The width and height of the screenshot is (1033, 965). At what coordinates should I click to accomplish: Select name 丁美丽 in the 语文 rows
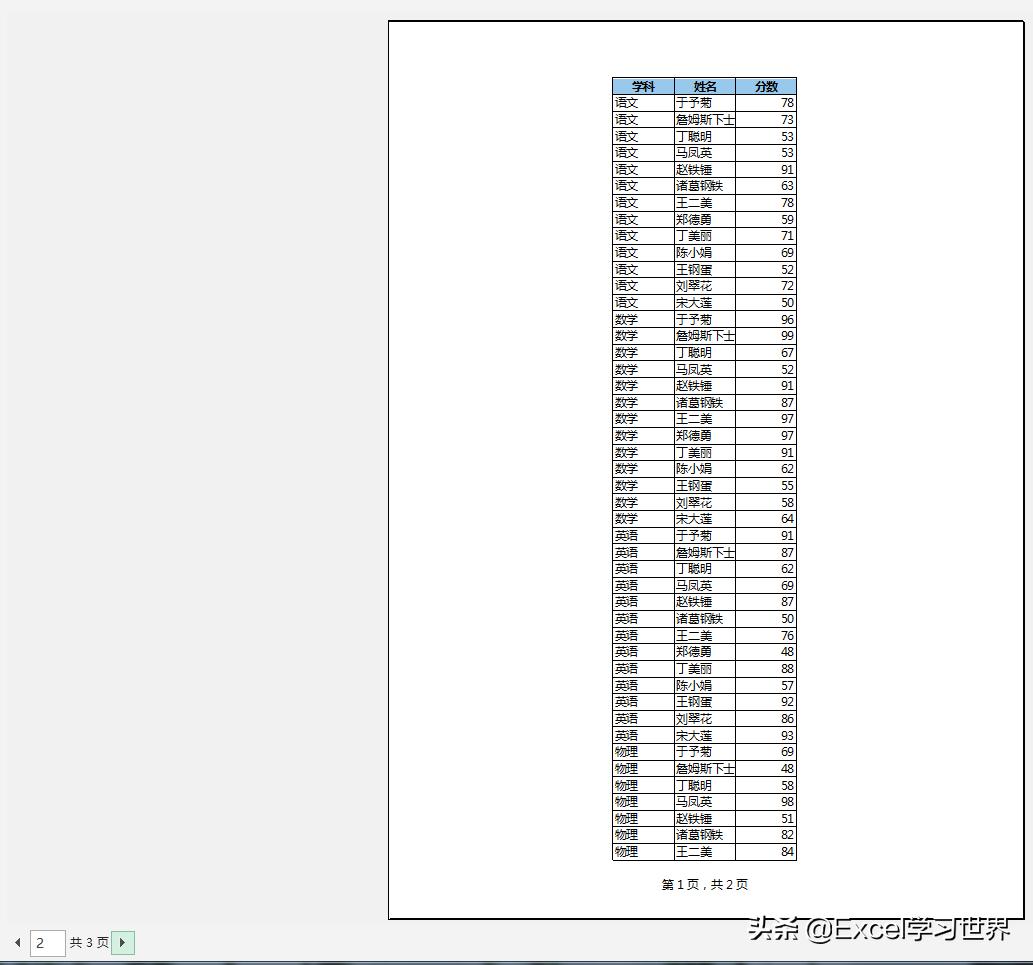click(704, 236)
